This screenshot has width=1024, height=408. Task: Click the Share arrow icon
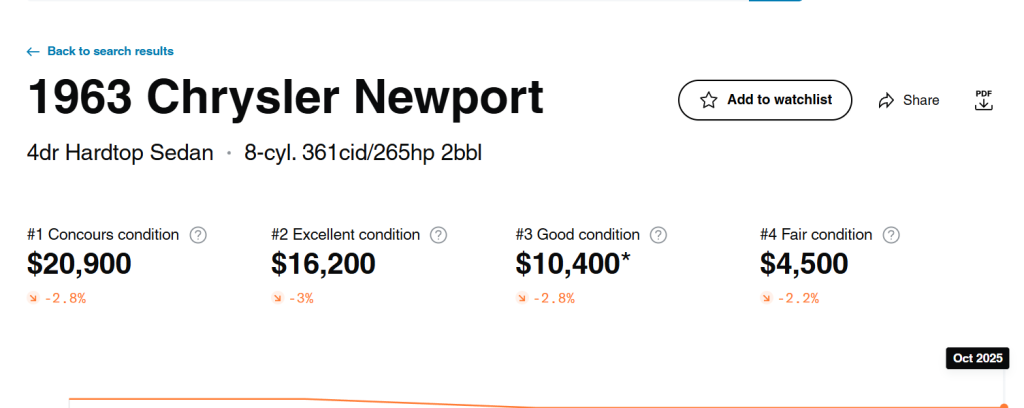point(886,100)
